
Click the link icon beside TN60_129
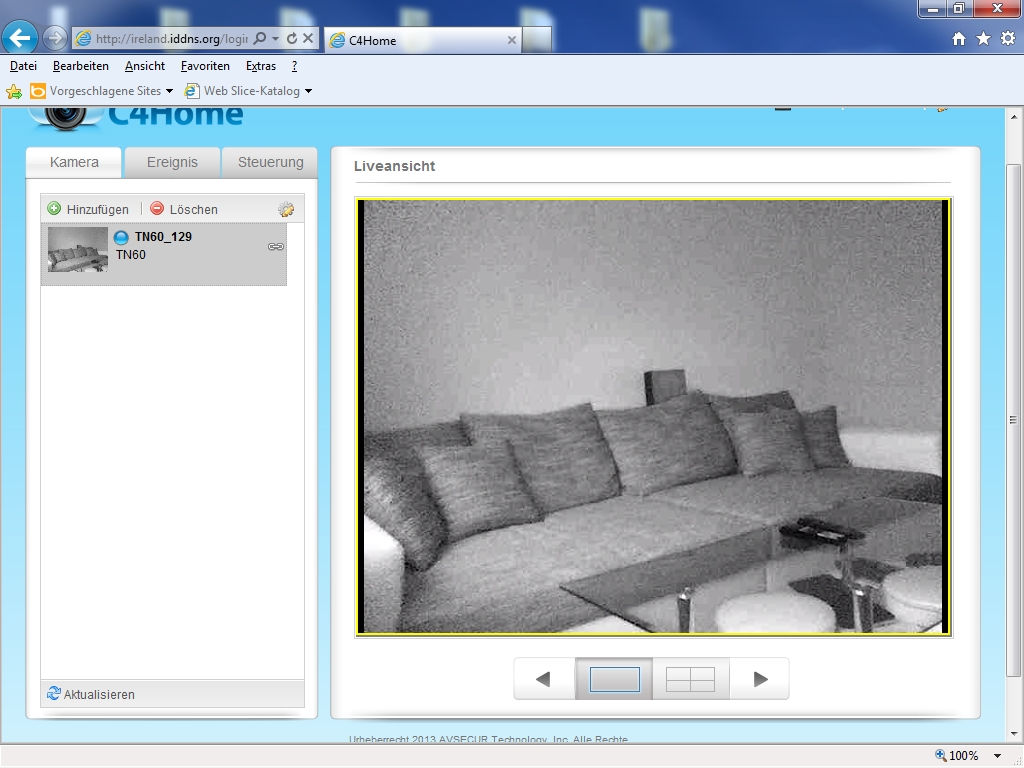[x=276, y=246]
